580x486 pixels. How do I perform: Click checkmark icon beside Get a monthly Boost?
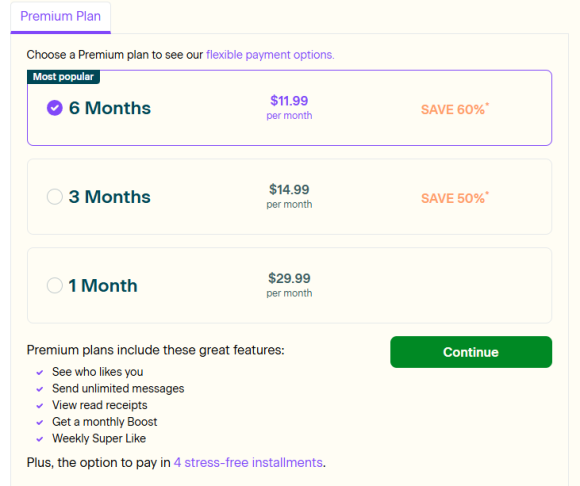(x=40, y=422)
